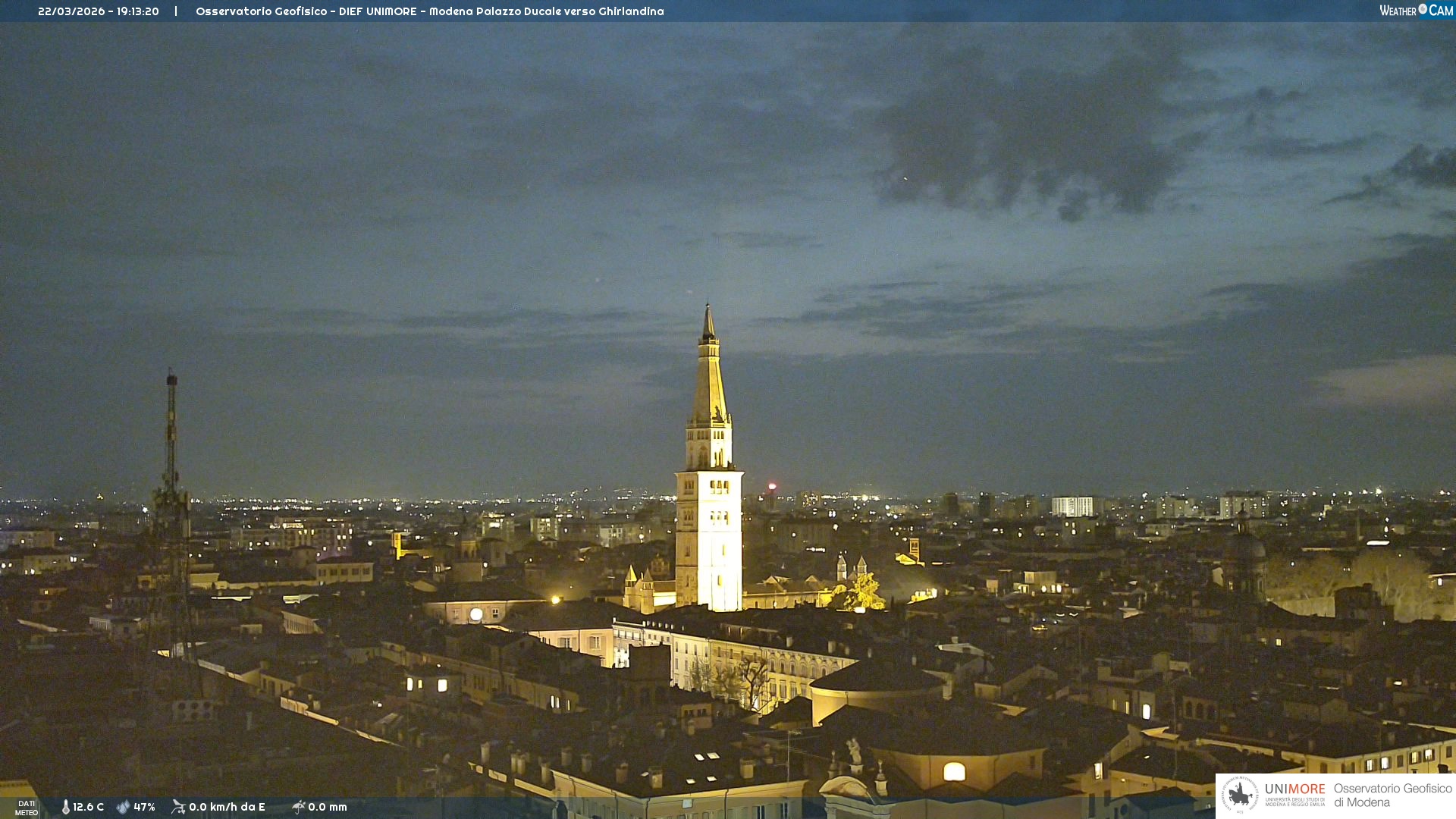The image size is (1456, 819).
Task: Click the 0.0 km/h da E wind reading
Action: click(227, 807)
